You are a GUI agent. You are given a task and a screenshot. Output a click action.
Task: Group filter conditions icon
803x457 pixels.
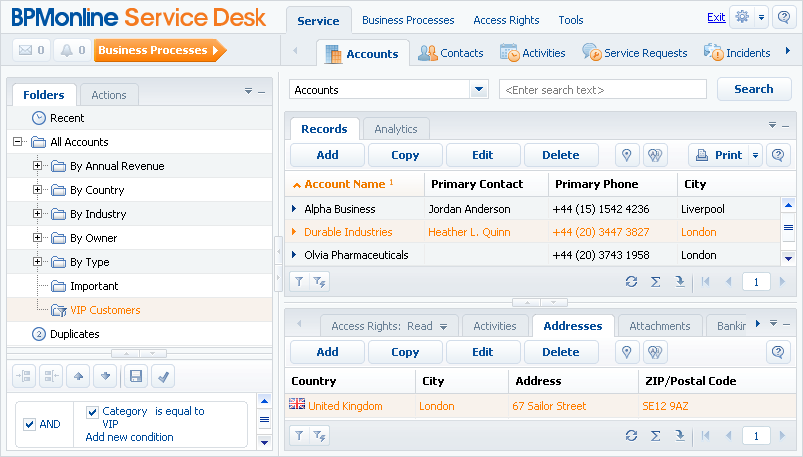(x=24, y=377)
